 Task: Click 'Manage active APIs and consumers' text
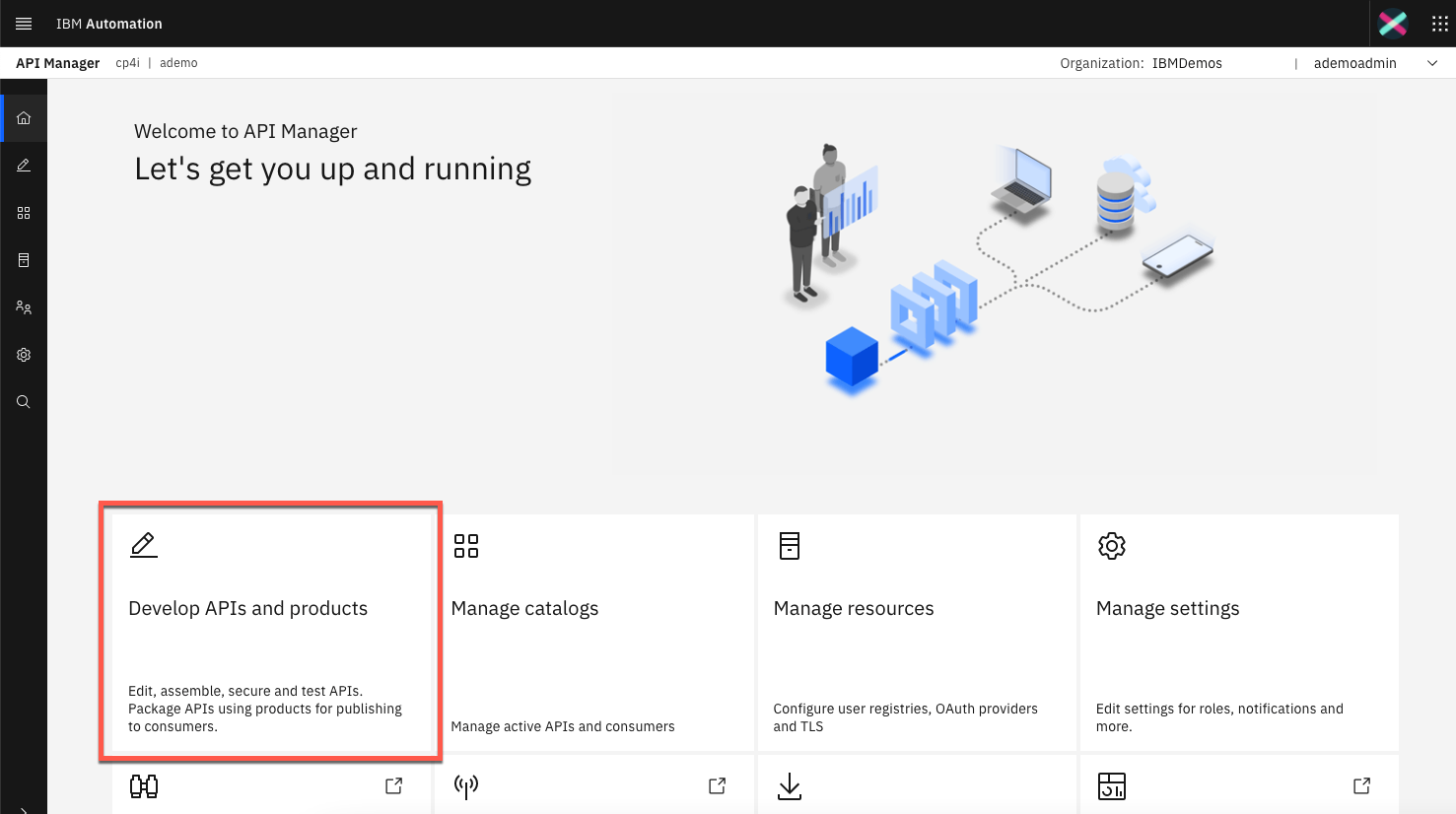tap(563, 726)
